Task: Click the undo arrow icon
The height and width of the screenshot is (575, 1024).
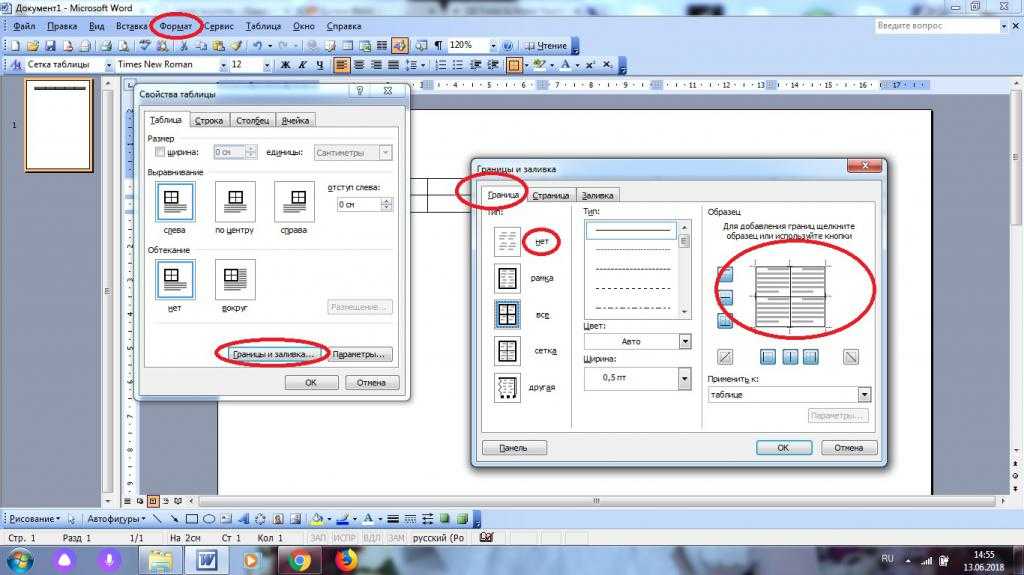Action: click(257, 46)
